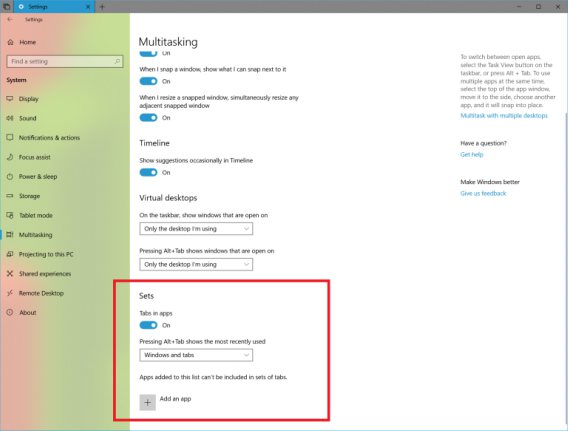568x431 pixels.
Task: Click the plus icon to add an app
Action: click(x=147, y=402)
